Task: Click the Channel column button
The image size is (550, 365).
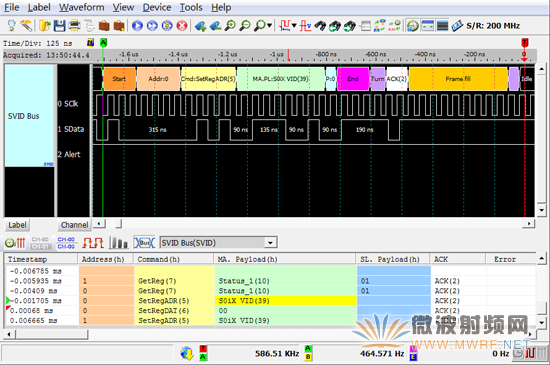Action: [x=74, y=225]
